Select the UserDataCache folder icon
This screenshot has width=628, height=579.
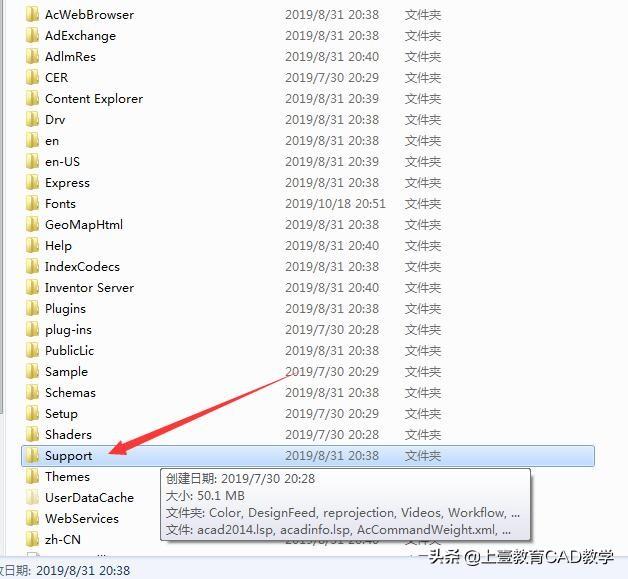pyautogui.click(x=32, y=497)
